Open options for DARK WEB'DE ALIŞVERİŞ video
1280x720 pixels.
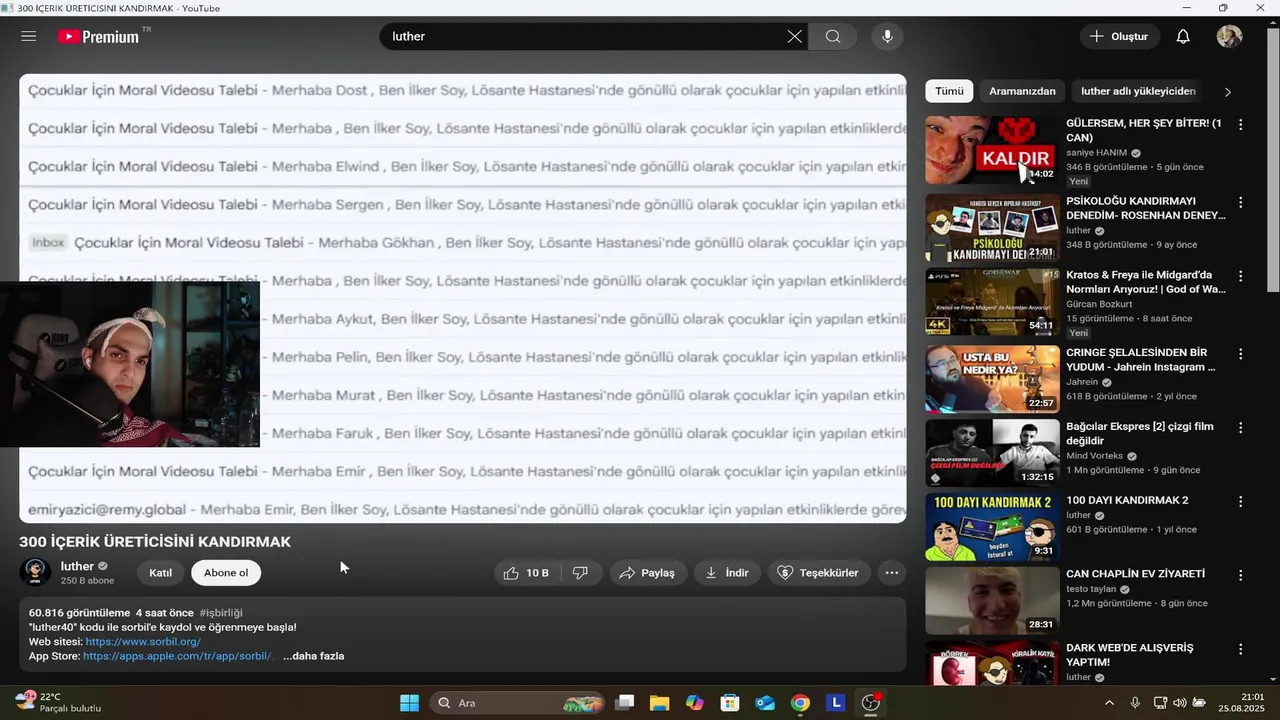pyautogui.click(x=1241, y=650)
